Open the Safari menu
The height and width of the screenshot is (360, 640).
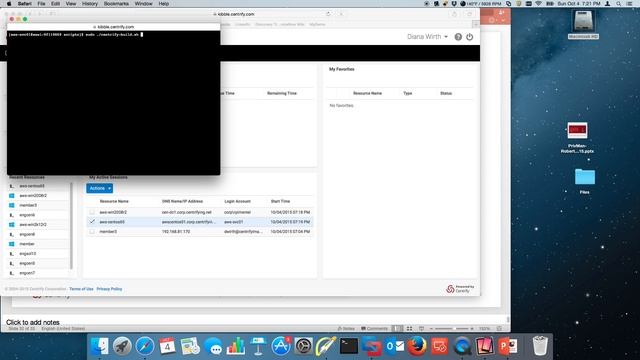pos(24,4)
